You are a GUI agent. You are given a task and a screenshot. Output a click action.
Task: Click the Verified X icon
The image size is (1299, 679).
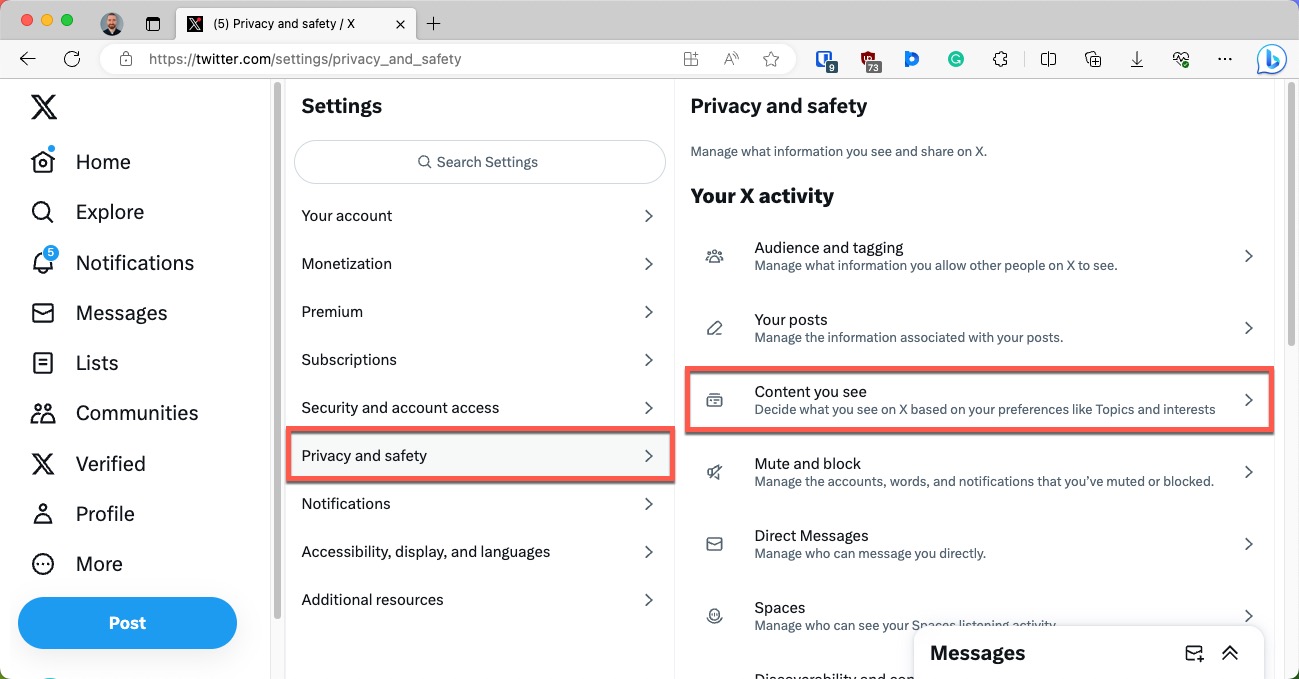42,463
